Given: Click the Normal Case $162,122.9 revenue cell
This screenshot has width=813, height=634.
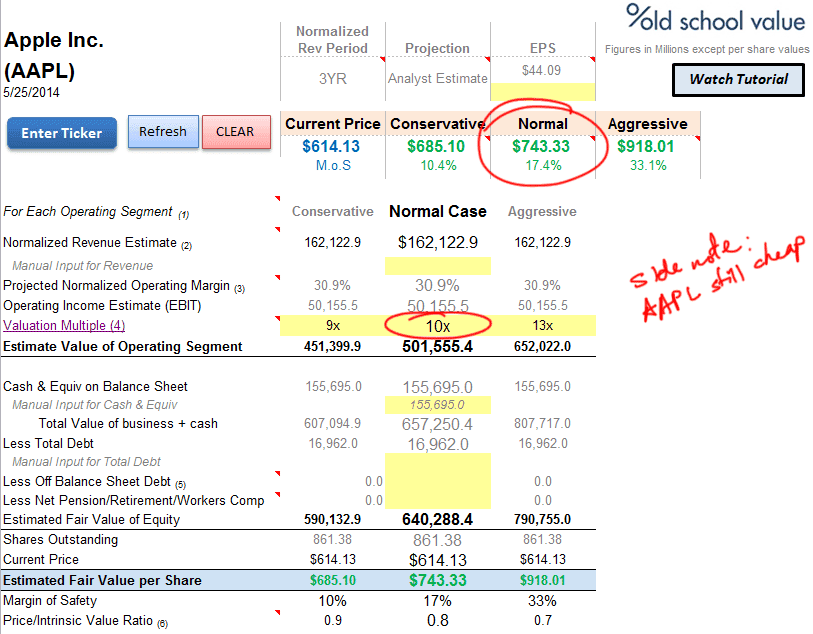Looking at the screenshot, I should pyautogui.click(x=438, y=243).
